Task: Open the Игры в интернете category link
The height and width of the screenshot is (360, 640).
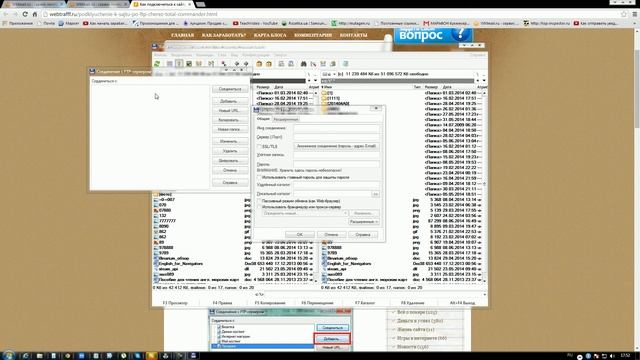Action: (x=422, y=338)
